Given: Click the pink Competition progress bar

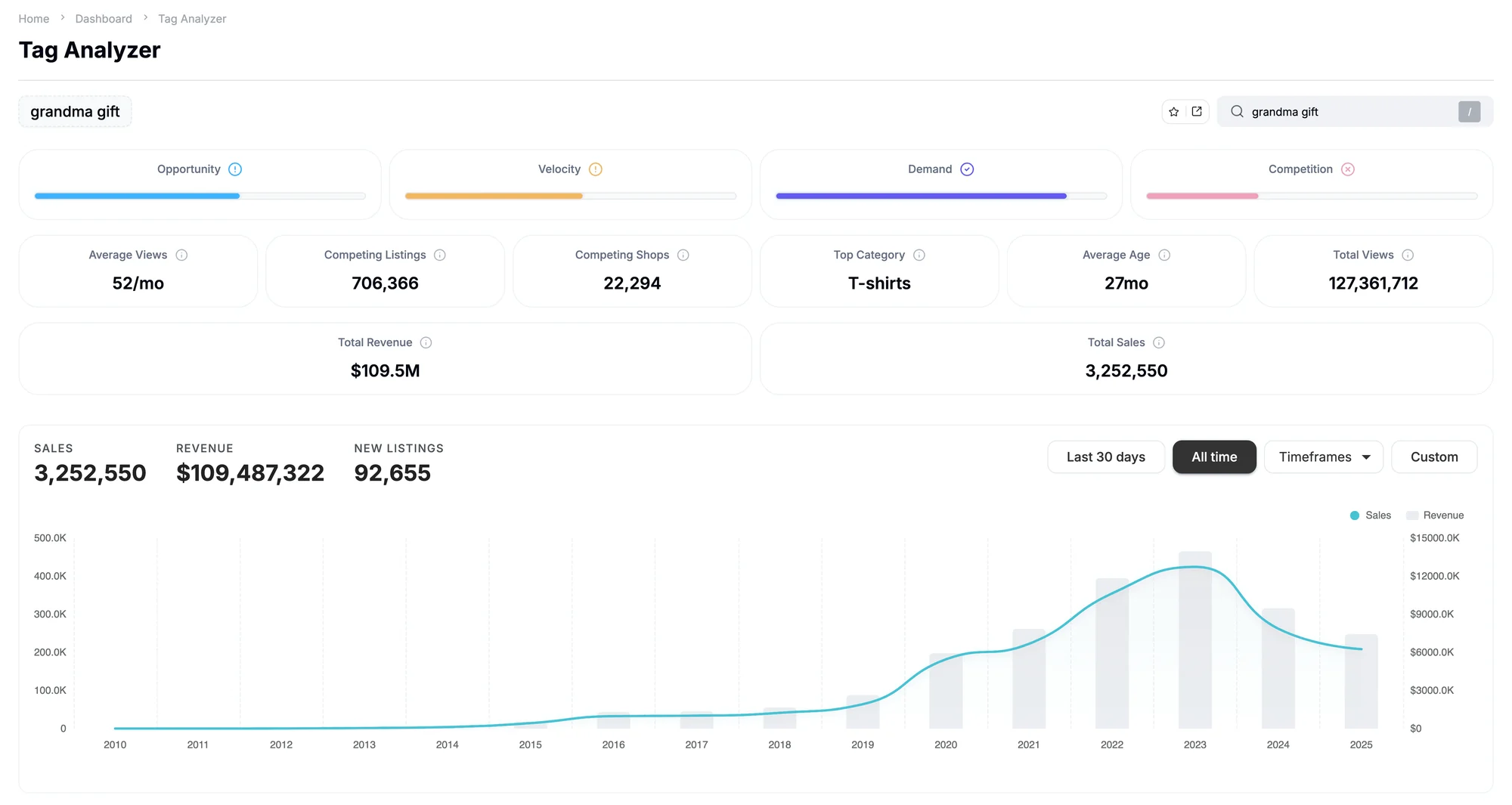Looking at the screenshot, I should click(x=1202, y=197).
